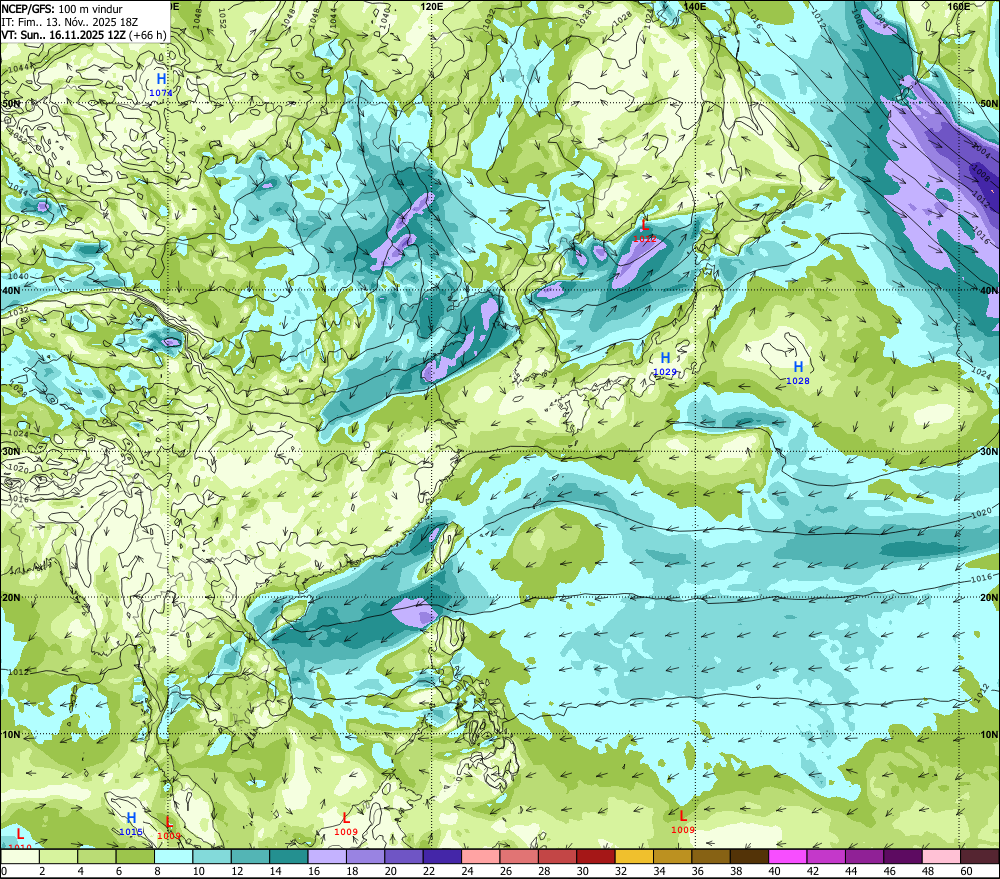Click the 1020 isobar label near right edge
The width and height of the screenshot is (1000, 879).
(x=981, y=513)
